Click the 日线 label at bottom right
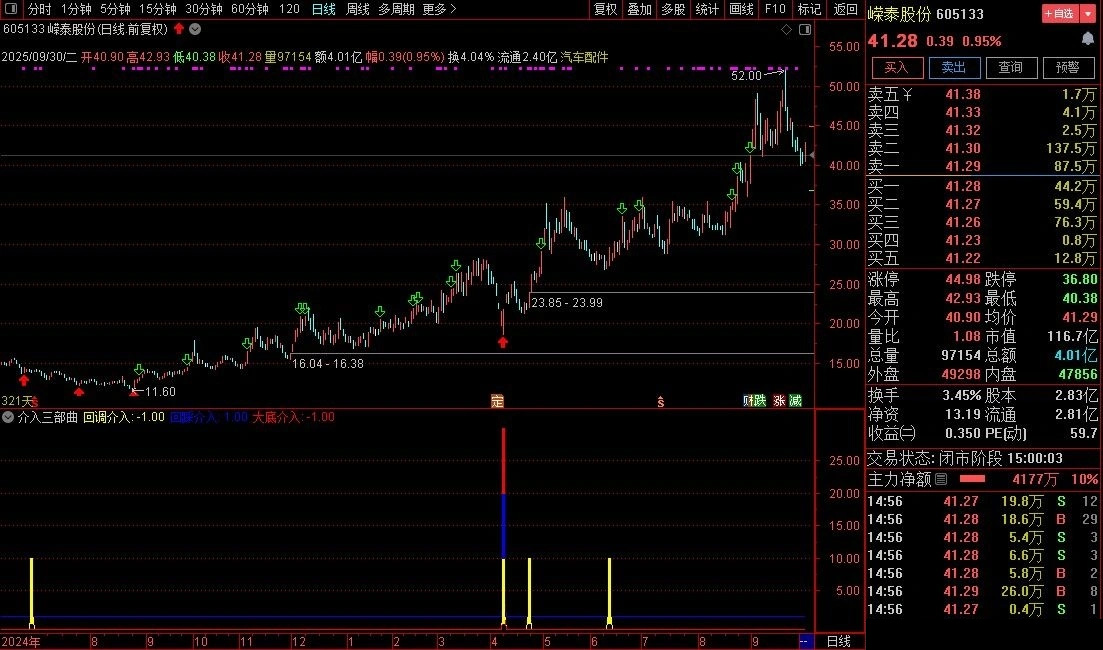This screenshot has height=650, width=1103. (x=838, y=642)
